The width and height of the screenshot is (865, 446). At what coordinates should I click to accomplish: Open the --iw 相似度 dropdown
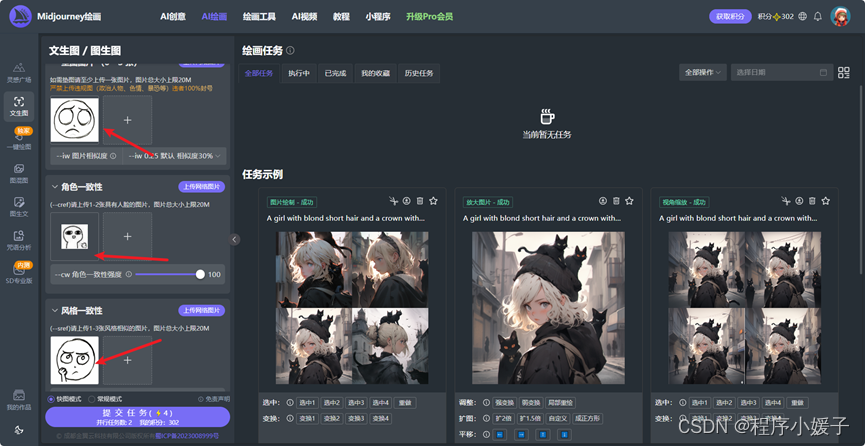pyautogui.click(x=174, y=156)
